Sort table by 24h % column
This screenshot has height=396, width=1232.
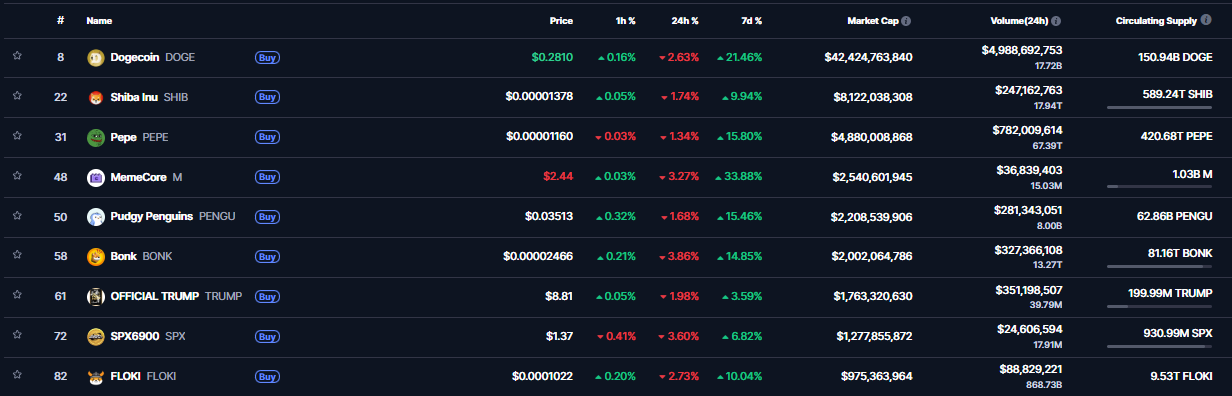click(x=685, y=20)
